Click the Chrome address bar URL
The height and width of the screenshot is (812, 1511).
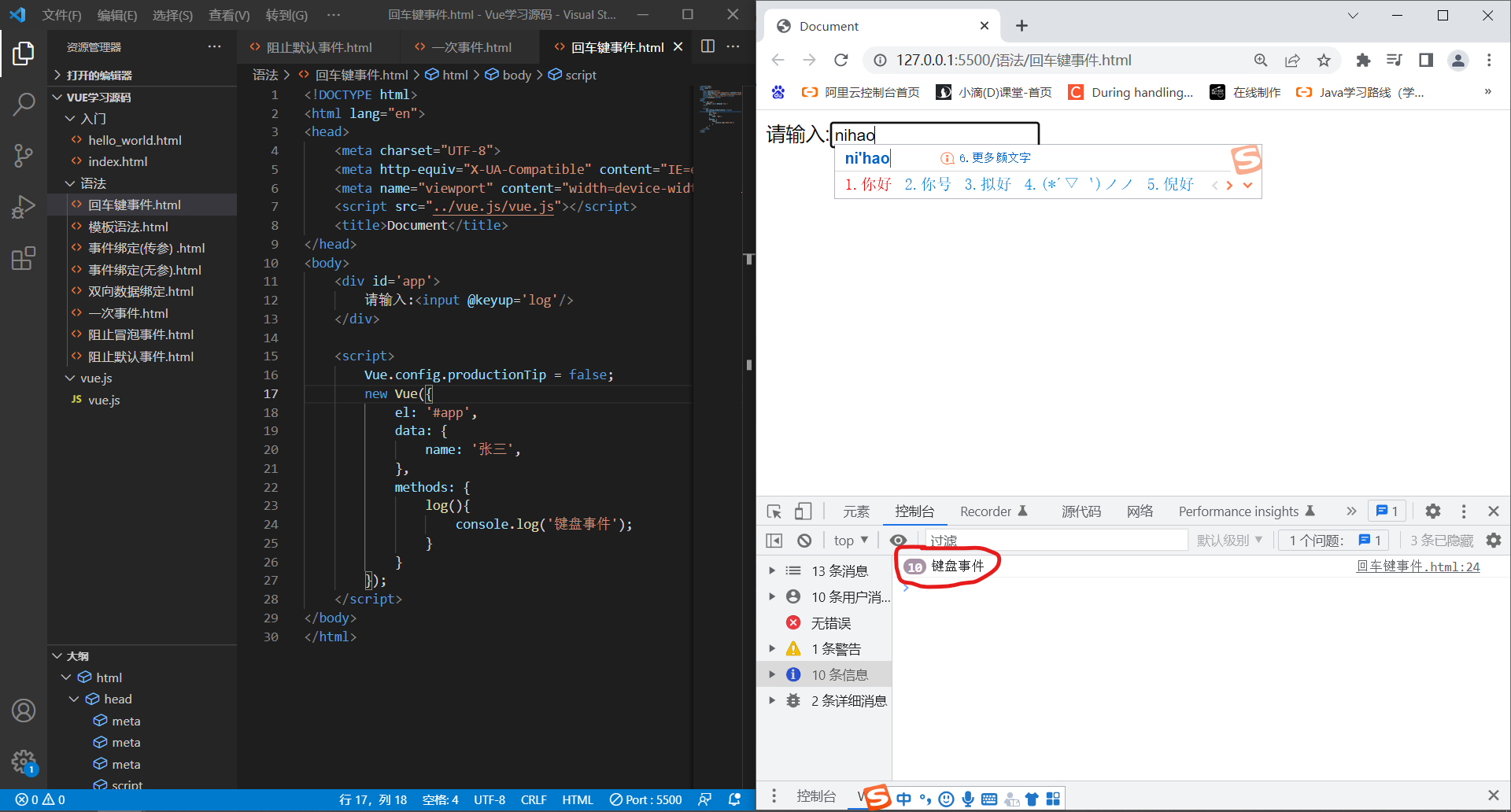(1014, 61)
